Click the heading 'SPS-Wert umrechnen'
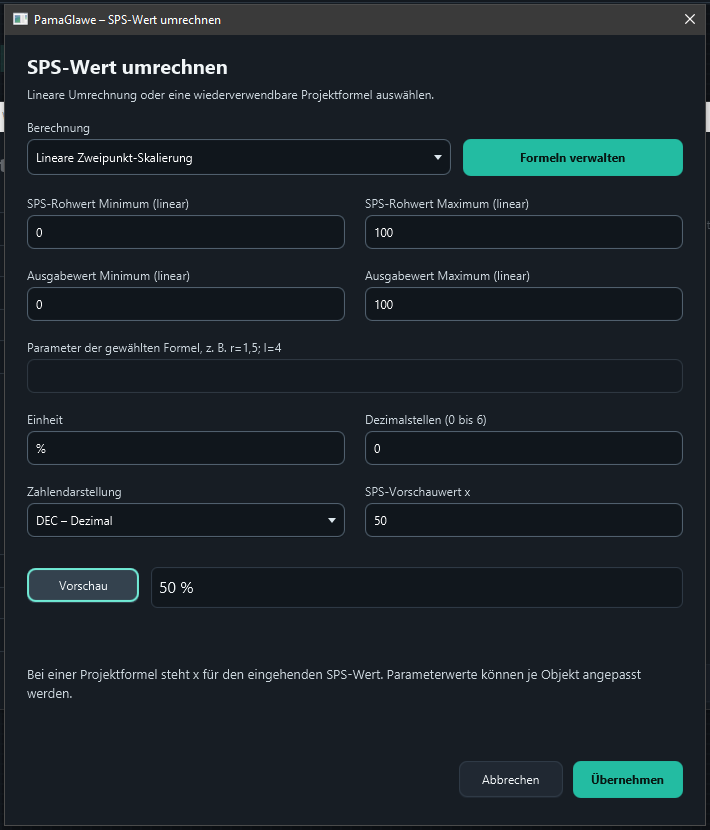 tap(127, 67)
